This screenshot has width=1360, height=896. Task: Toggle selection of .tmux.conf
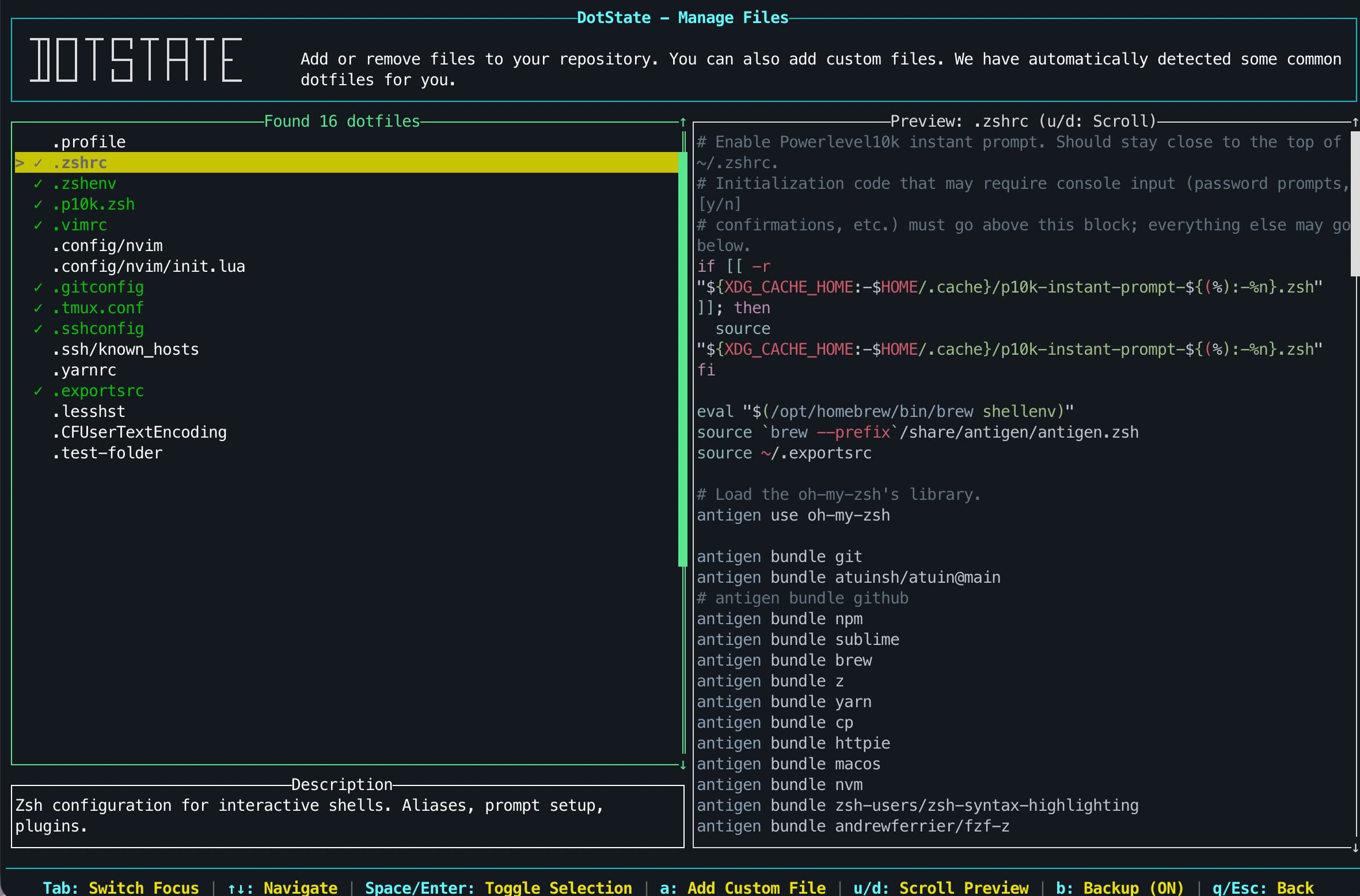coord(98,308)
